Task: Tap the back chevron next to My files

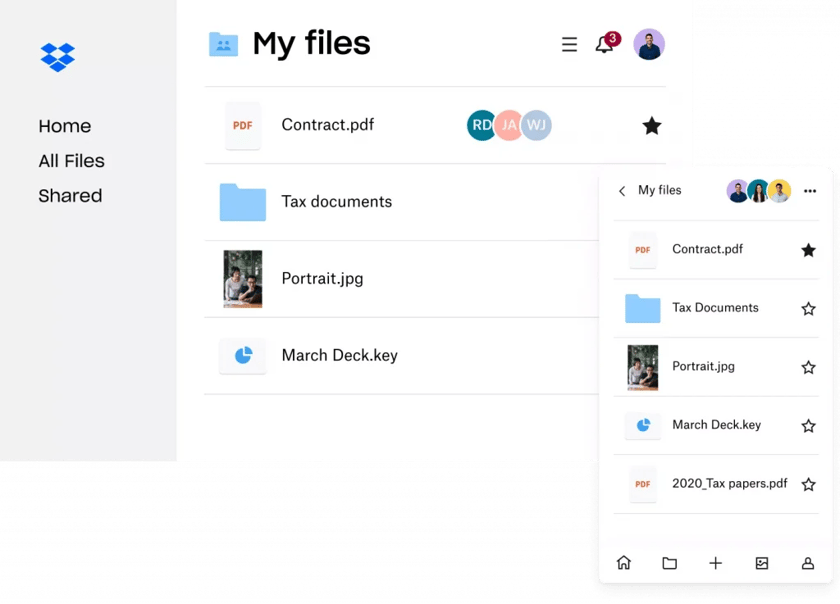Action: (621, 190)
